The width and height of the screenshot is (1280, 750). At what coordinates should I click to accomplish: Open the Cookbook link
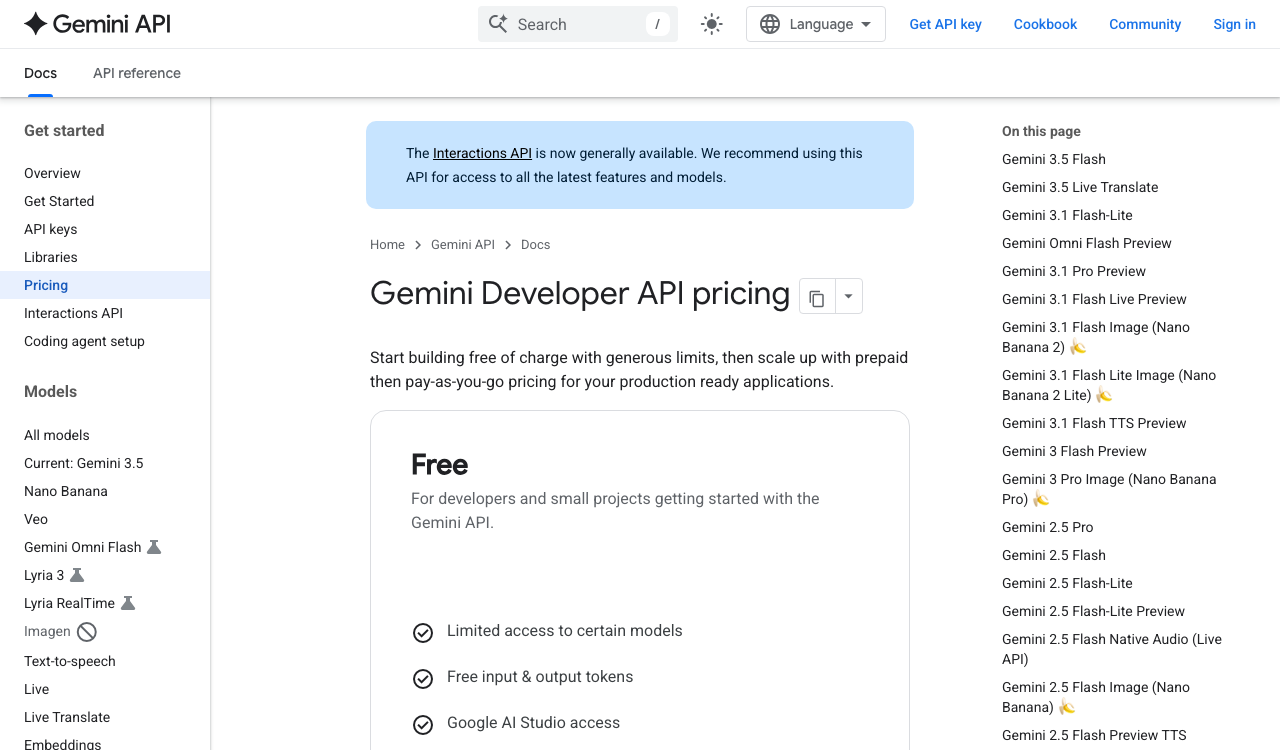click(1045, 24)
